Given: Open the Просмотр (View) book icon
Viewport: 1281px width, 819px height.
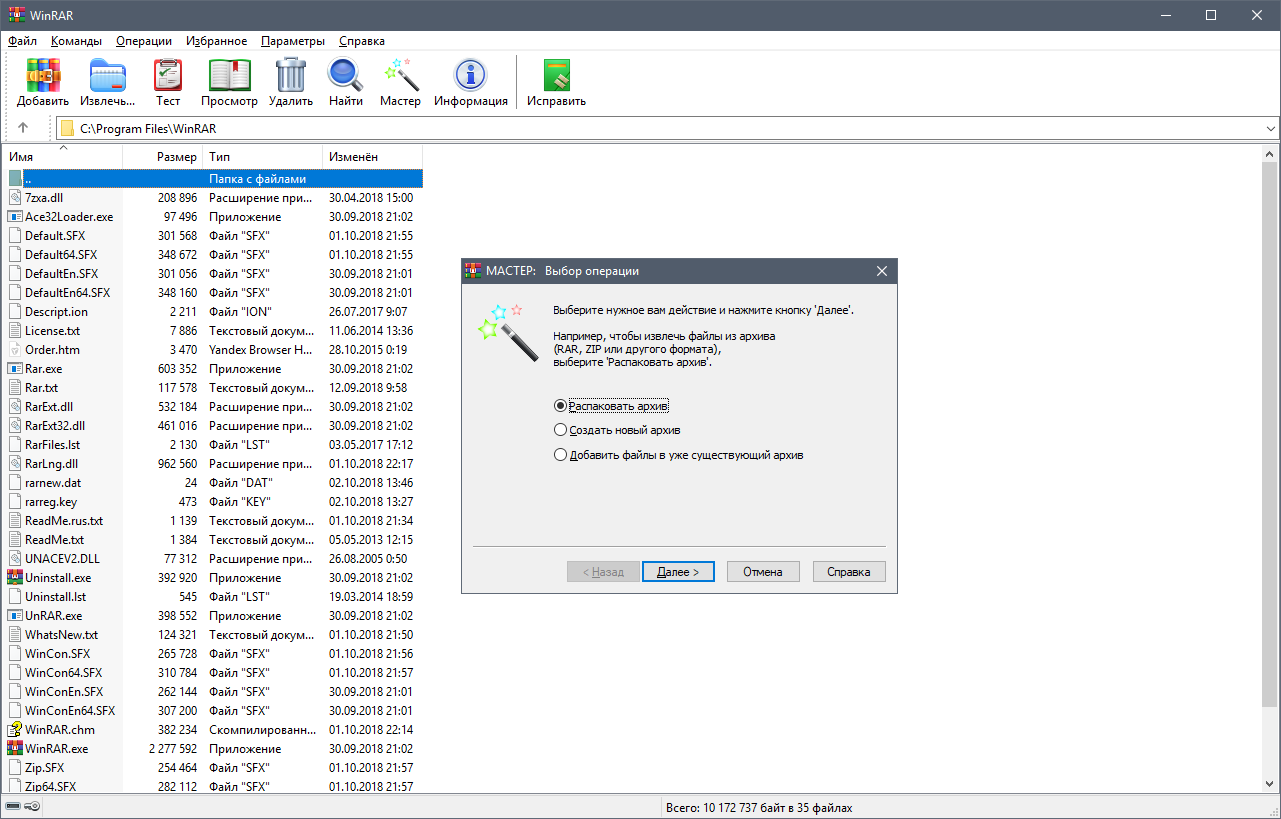Looking at the screenshot, I should (229, 76).
